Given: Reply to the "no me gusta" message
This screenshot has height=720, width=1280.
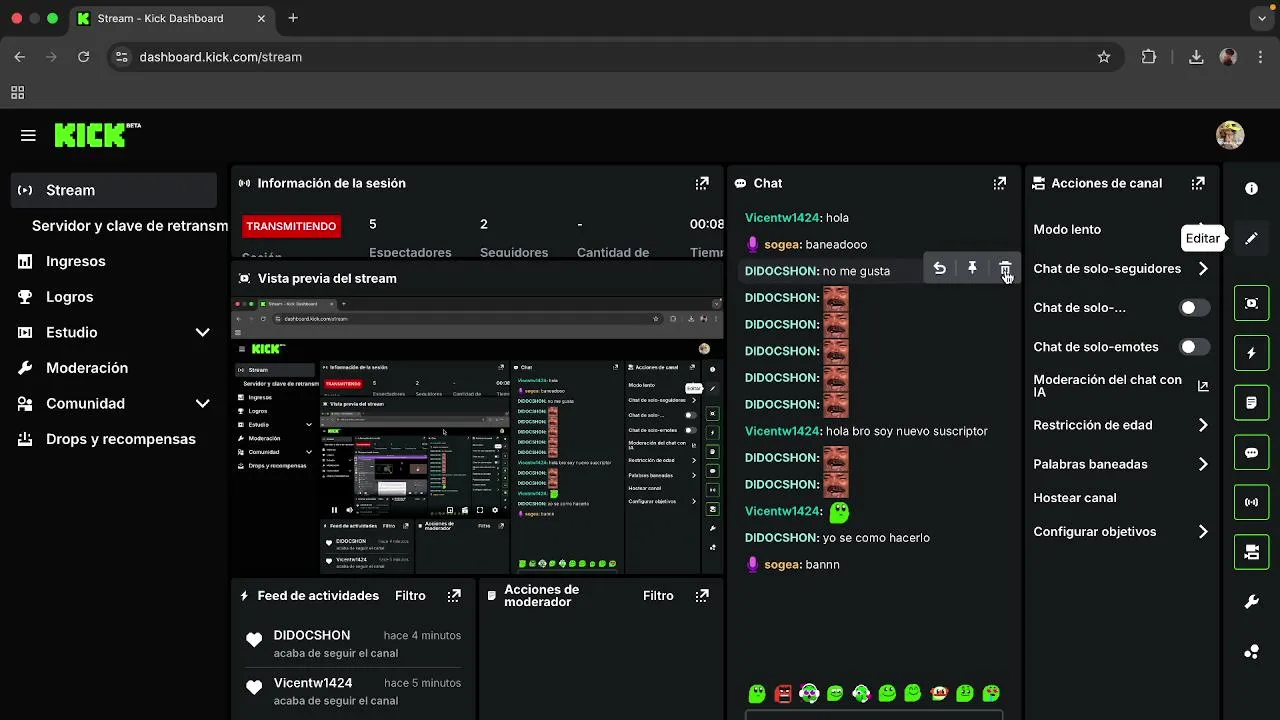Looking at the screenshot, I should (939, 268).
